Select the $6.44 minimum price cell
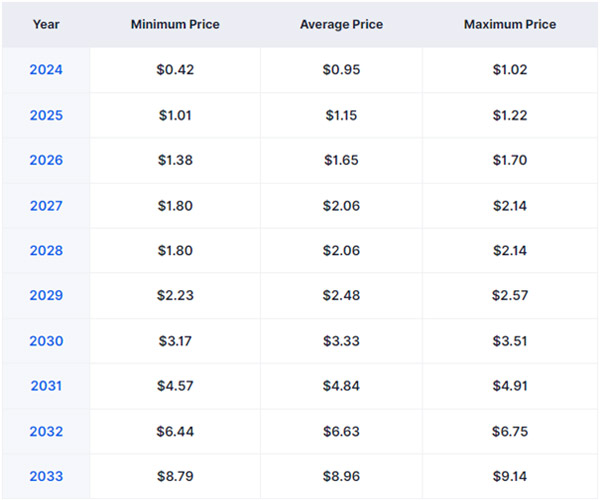 click(x=175, y=432)
